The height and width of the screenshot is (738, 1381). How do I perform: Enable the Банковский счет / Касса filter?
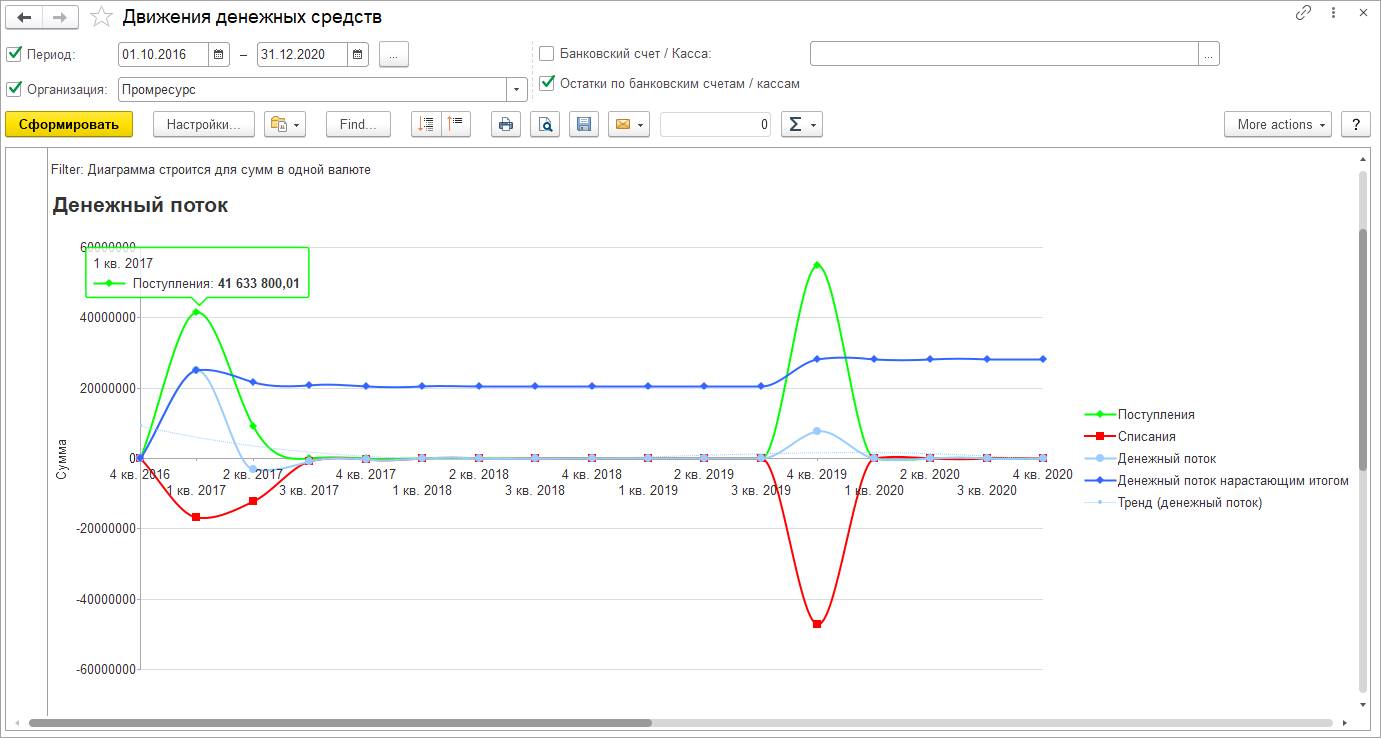coord(547,54)
